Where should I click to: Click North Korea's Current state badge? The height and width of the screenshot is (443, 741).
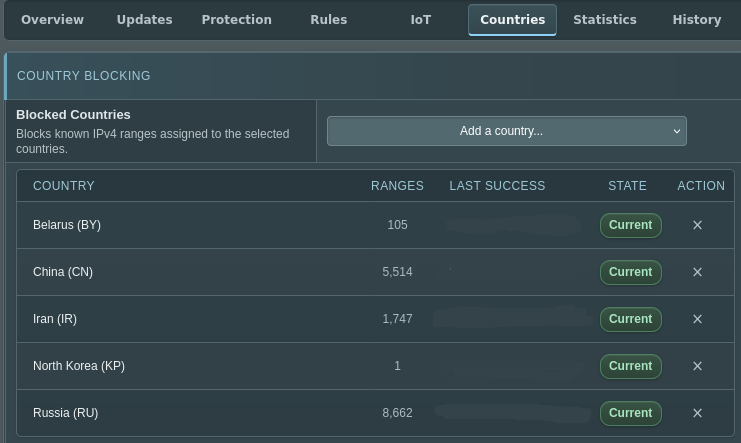630,366
